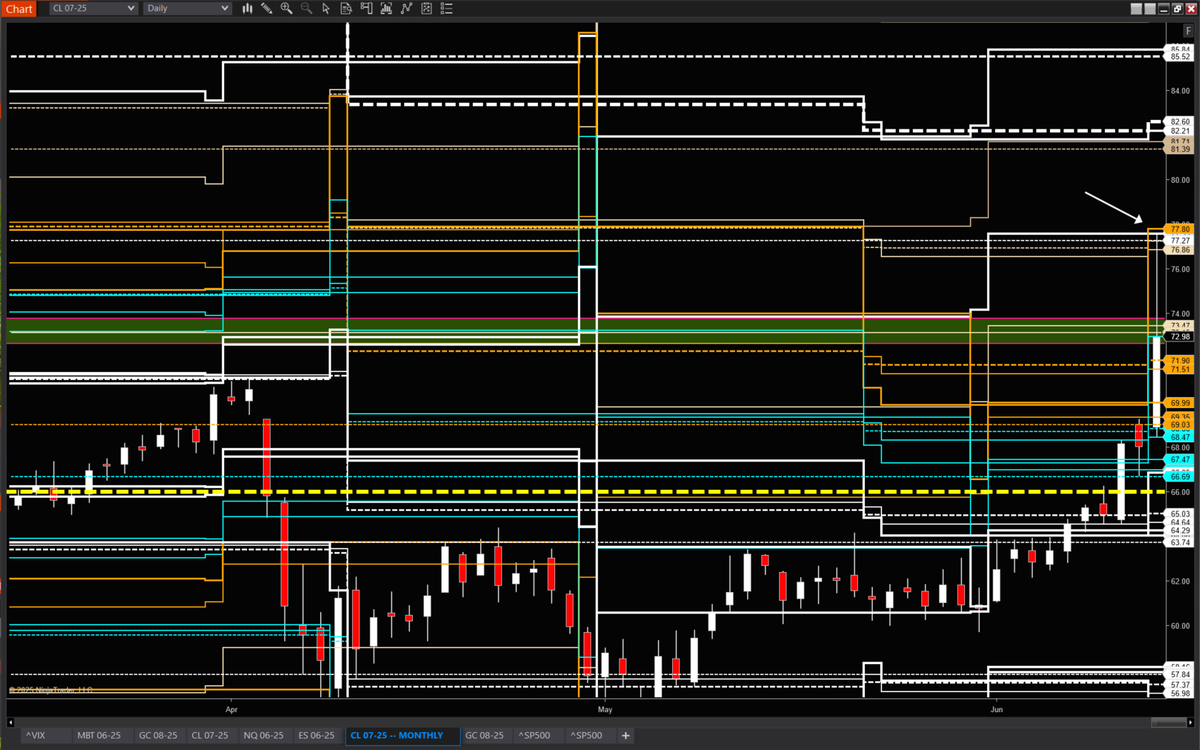This screenshot has width=1200, height=750.
Task: Click the orange 69.99 price marker
Action: click(1180, 403)
